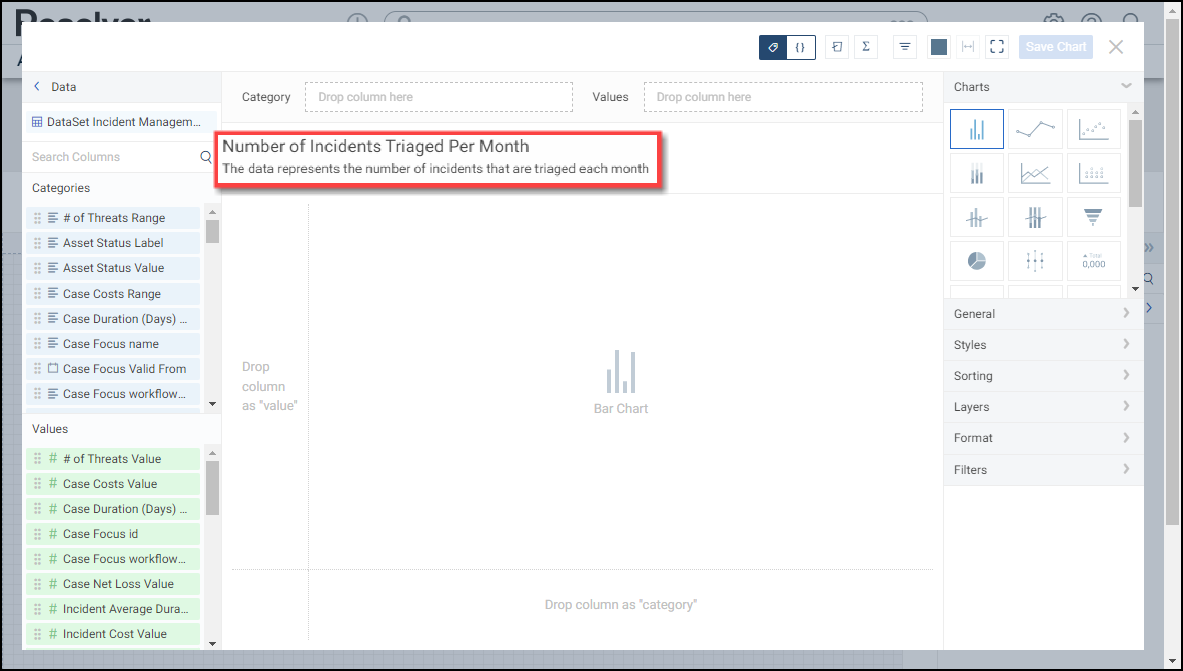Select the stacked bar chart icon

click(x=976, y=173)
